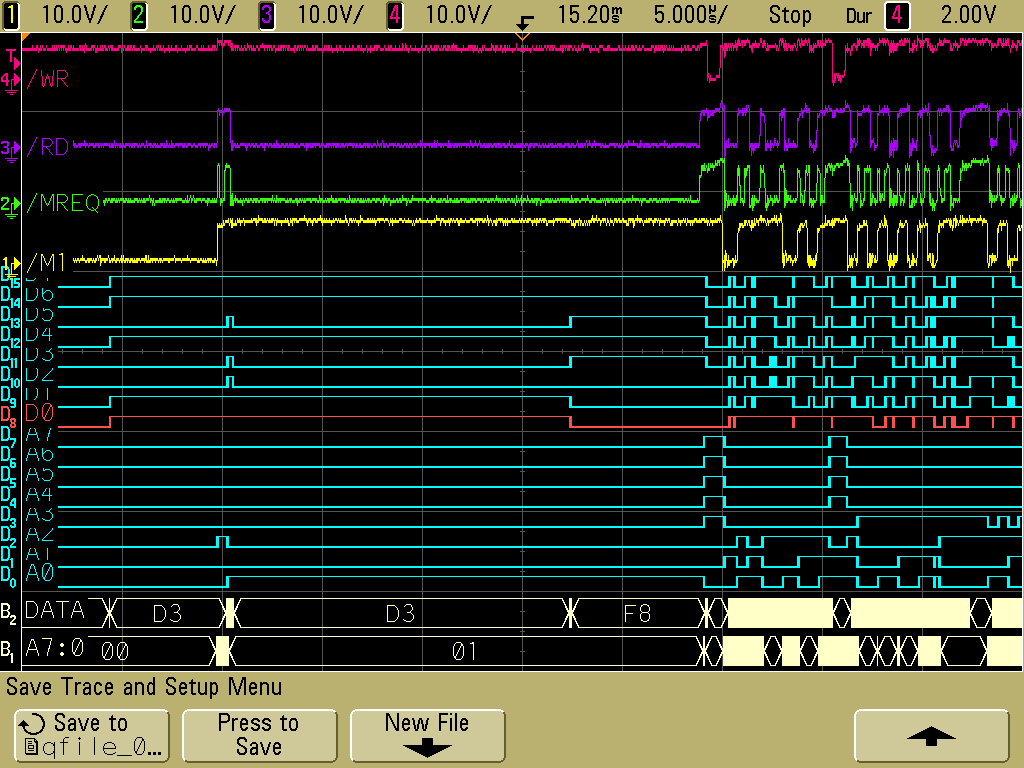The height and width of the screenshot is (768, 1024).
Task: Click the Stop run status indicator
Action: pyautogui.click(x=790, y=15)
